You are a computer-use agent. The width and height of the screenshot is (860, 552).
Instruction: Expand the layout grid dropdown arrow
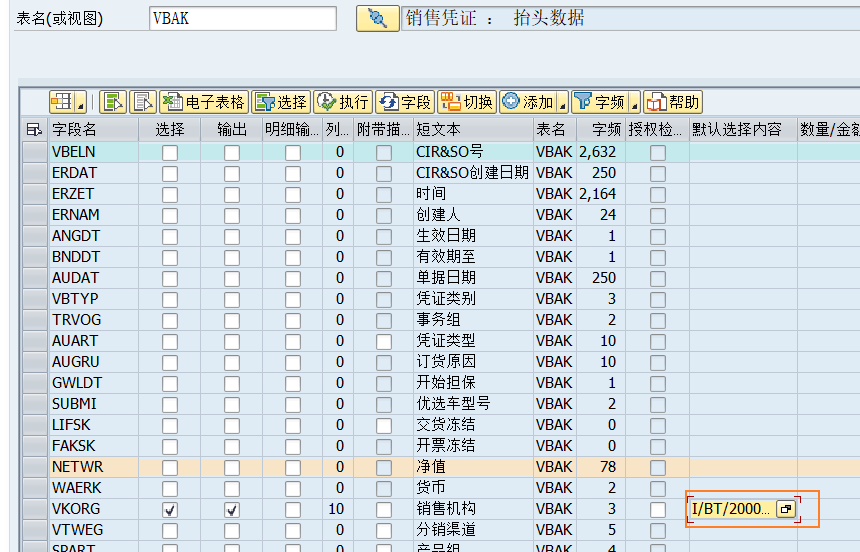81,102
